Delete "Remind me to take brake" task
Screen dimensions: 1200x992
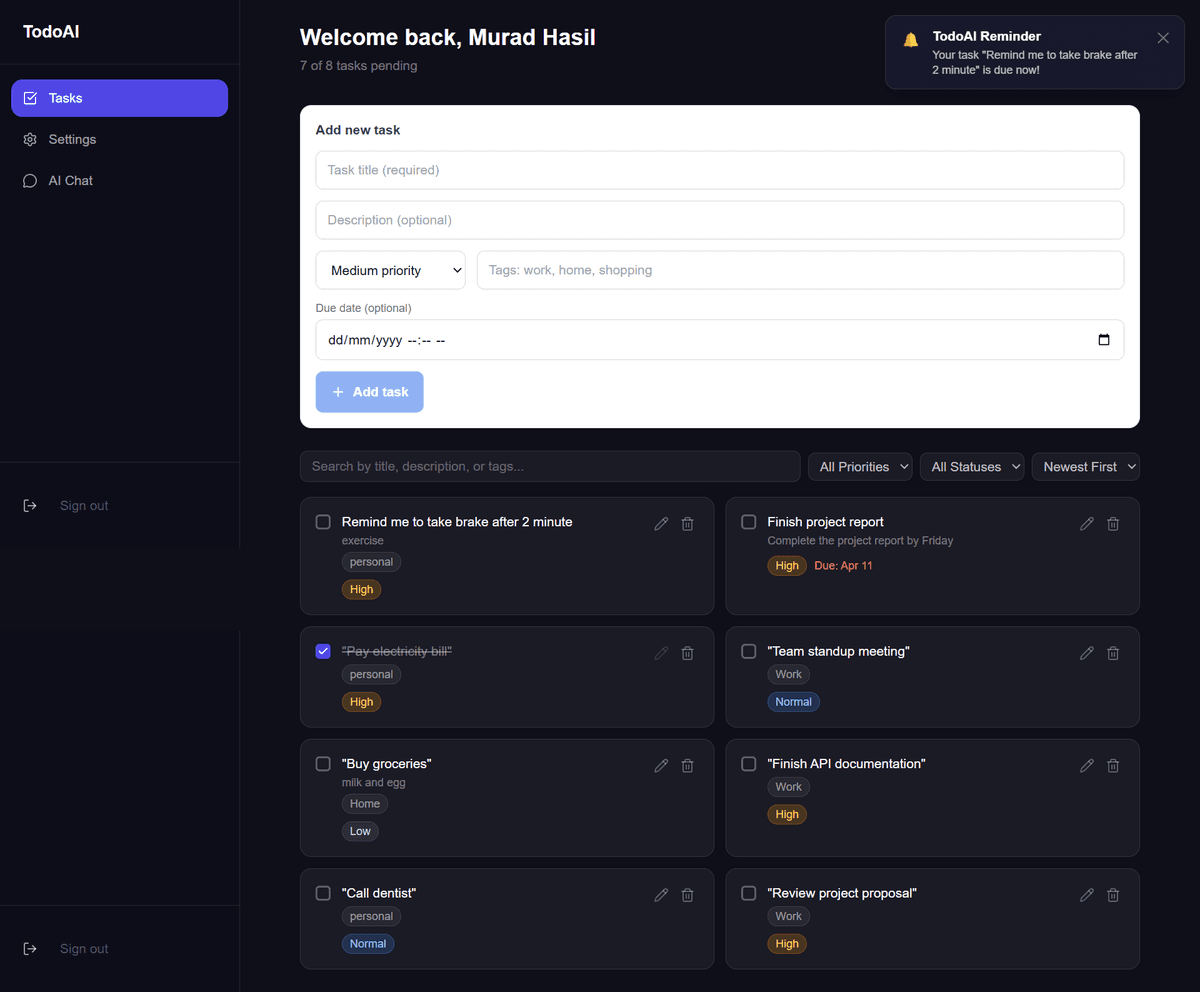[x=687, y=523]
